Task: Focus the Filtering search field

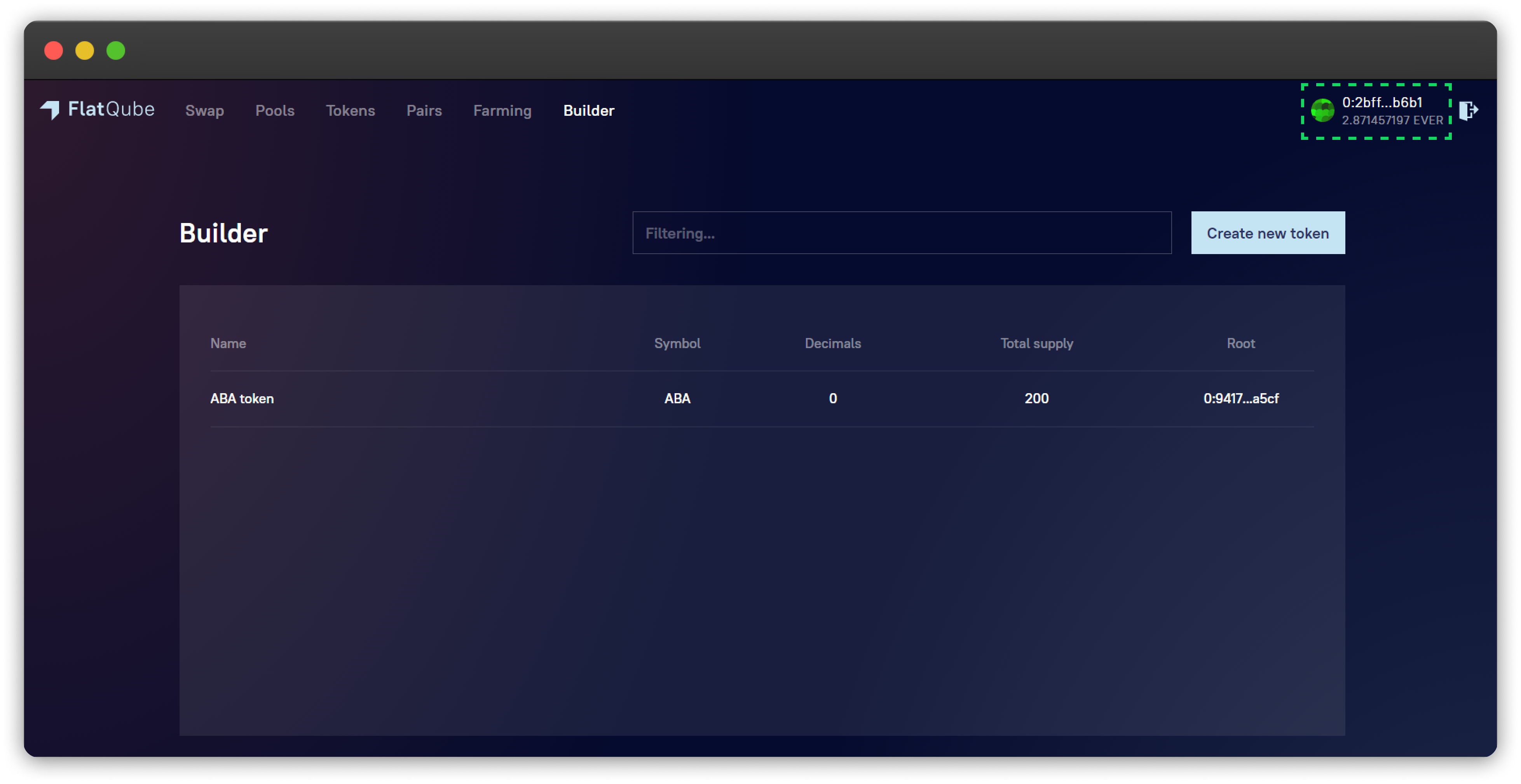Action: point(902,233)
